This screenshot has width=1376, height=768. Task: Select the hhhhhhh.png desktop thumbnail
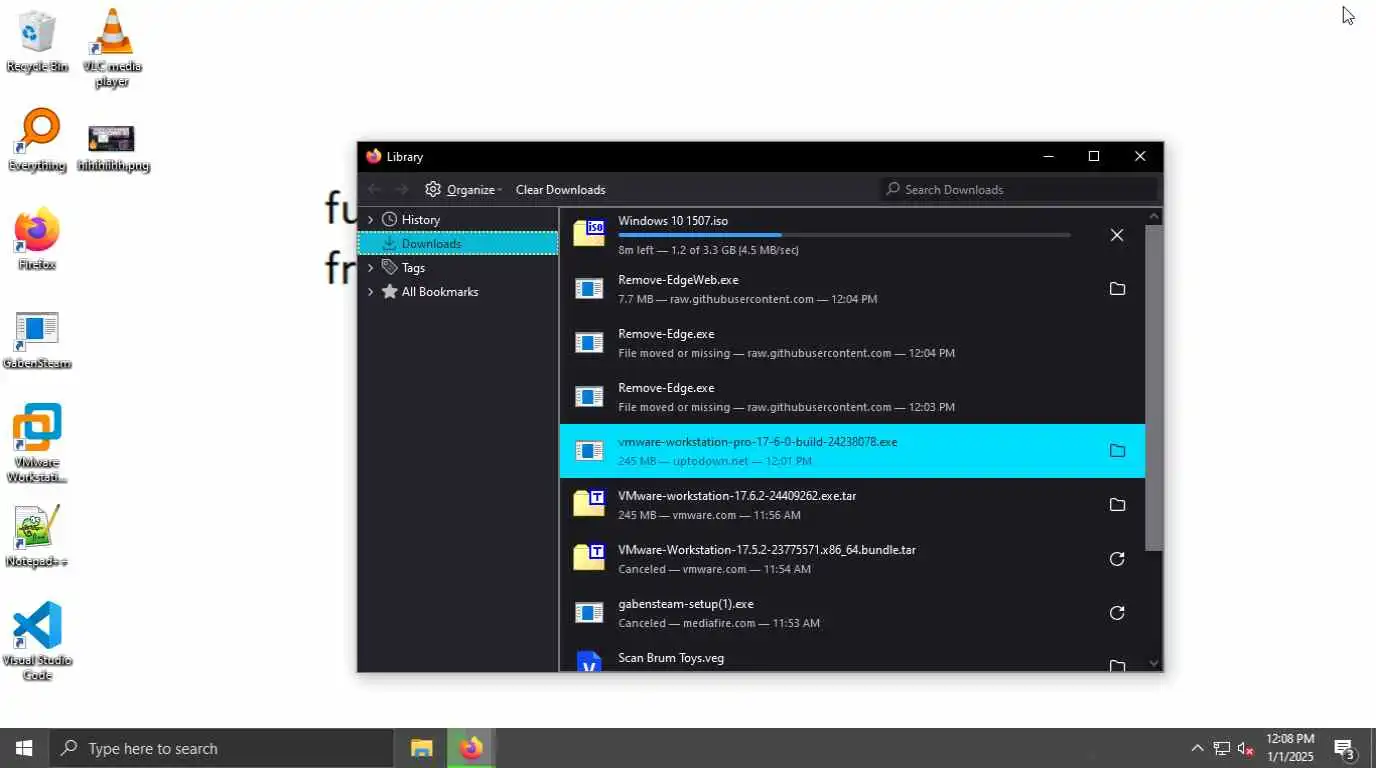[112, 148]
